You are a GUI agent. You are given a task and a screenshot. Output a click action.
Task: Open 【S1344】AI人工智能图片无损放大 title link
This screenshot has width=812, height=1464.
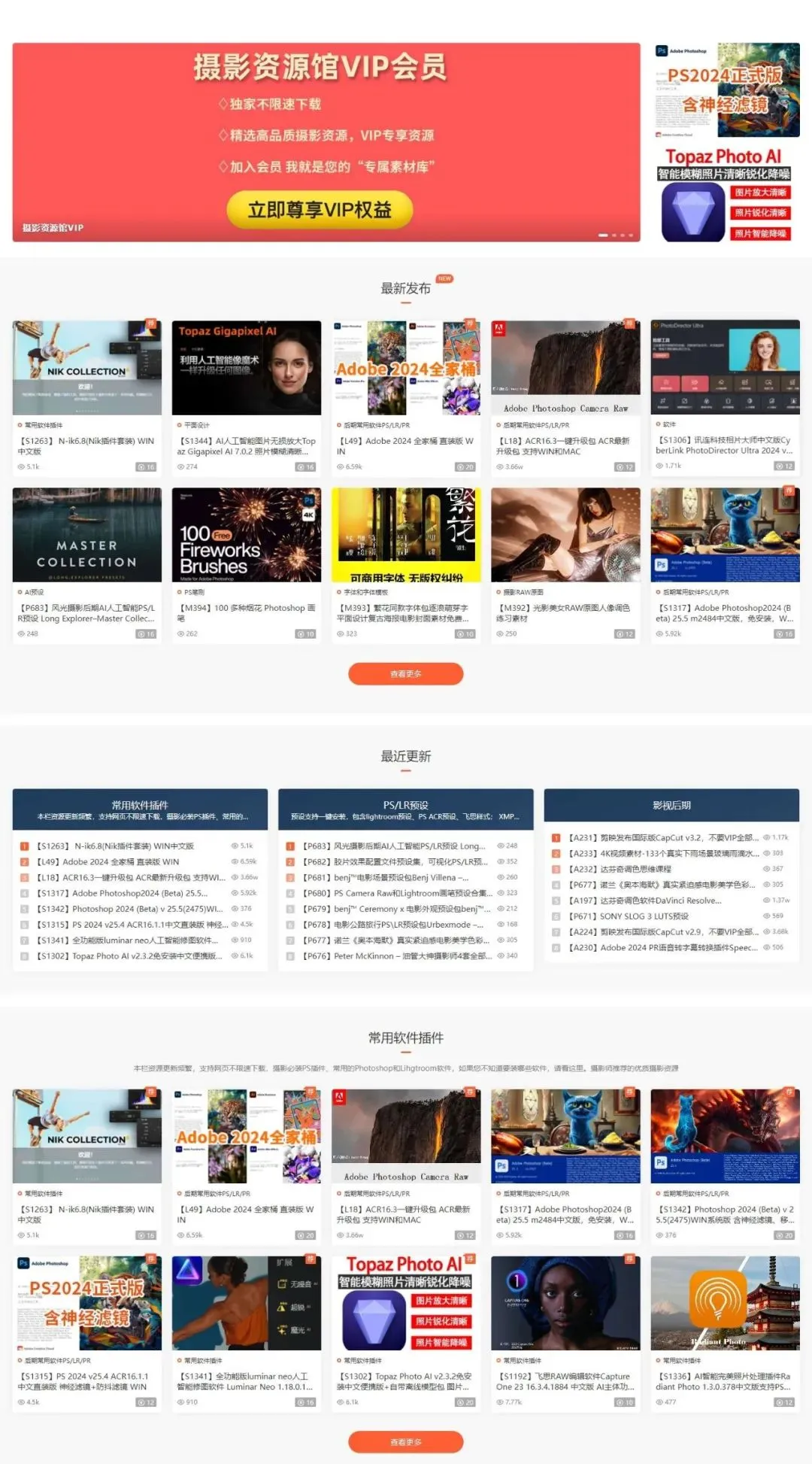point(247,446)
